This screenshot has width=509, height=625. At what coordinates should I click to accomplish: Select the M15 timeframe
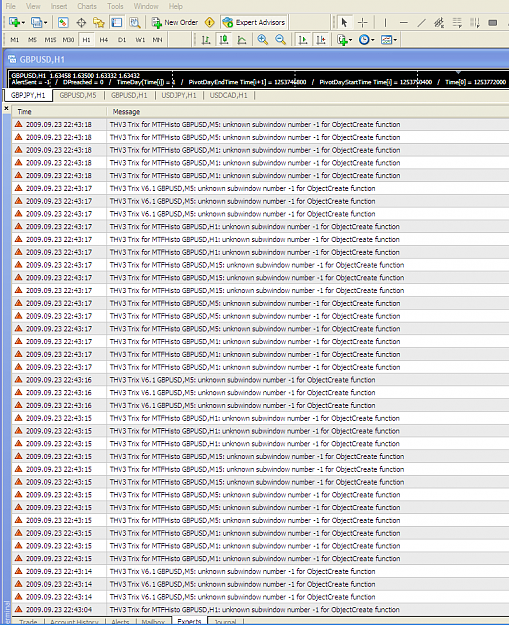pos(50,39)
